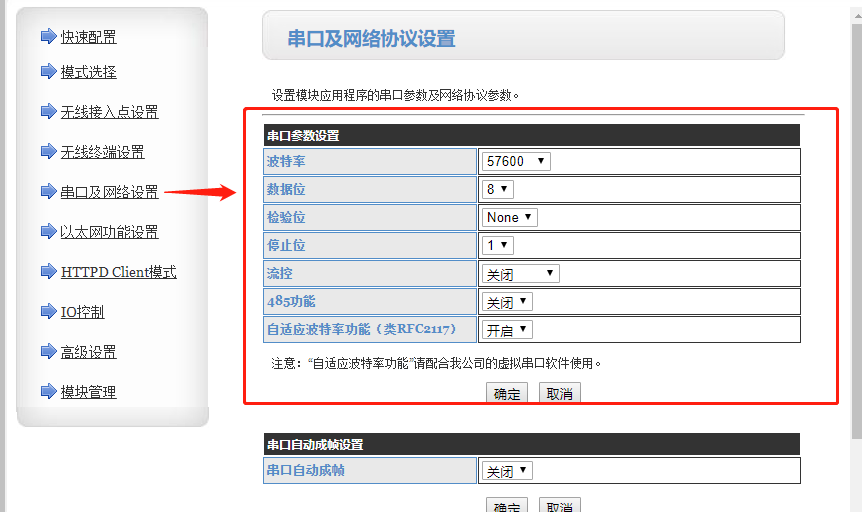862x512 pixels.
Task: Click the arrow icon beside 模式选择
Action: coord(48,71)
